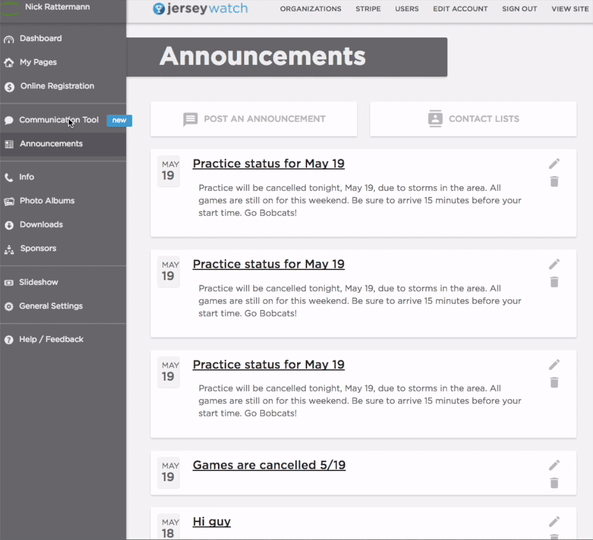Click the jerseywatch logo
The height and width of the screenshot is (540, 593).
200,8
